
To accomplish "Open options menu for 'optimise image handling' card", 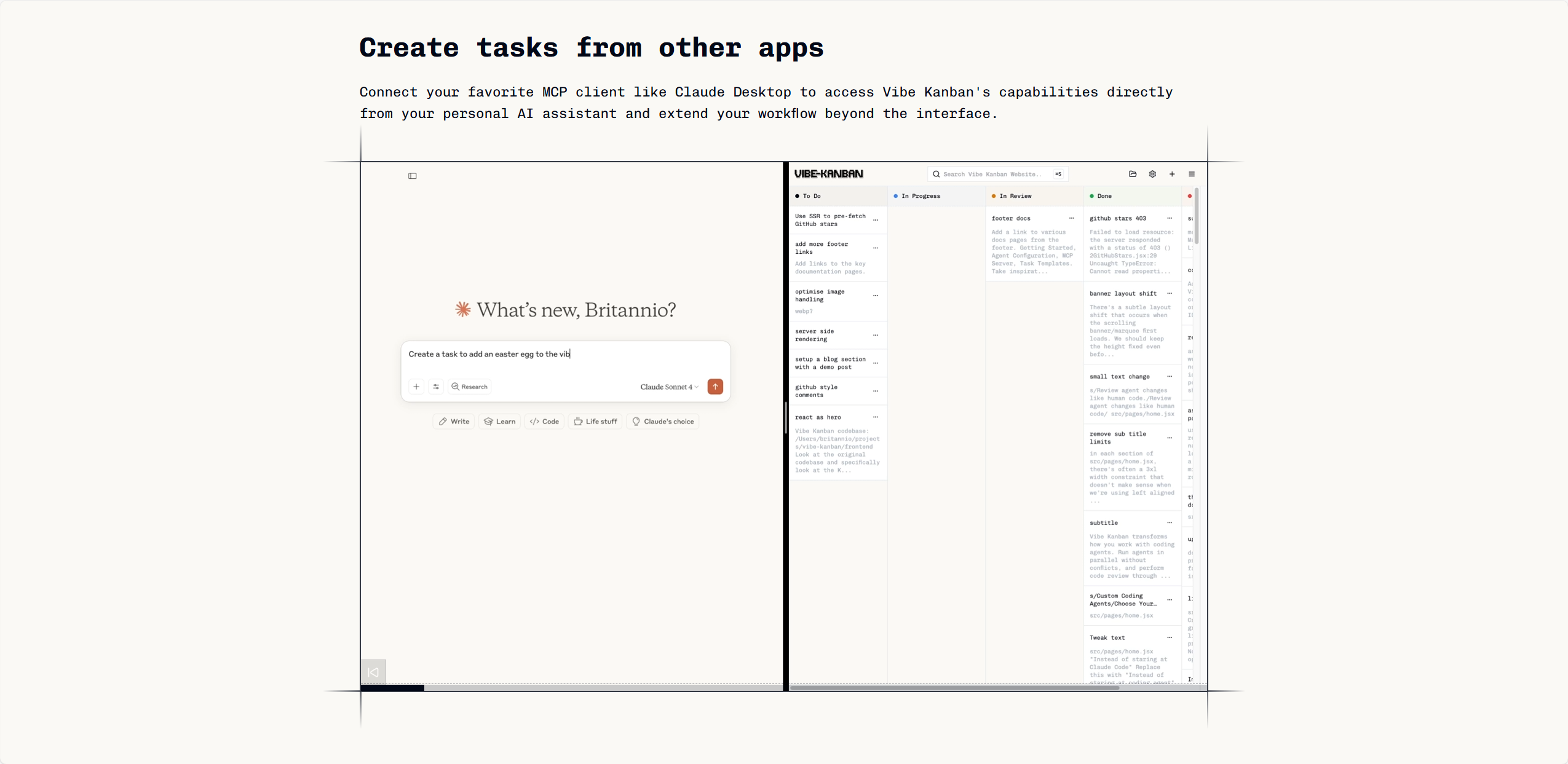I will 876,296.
